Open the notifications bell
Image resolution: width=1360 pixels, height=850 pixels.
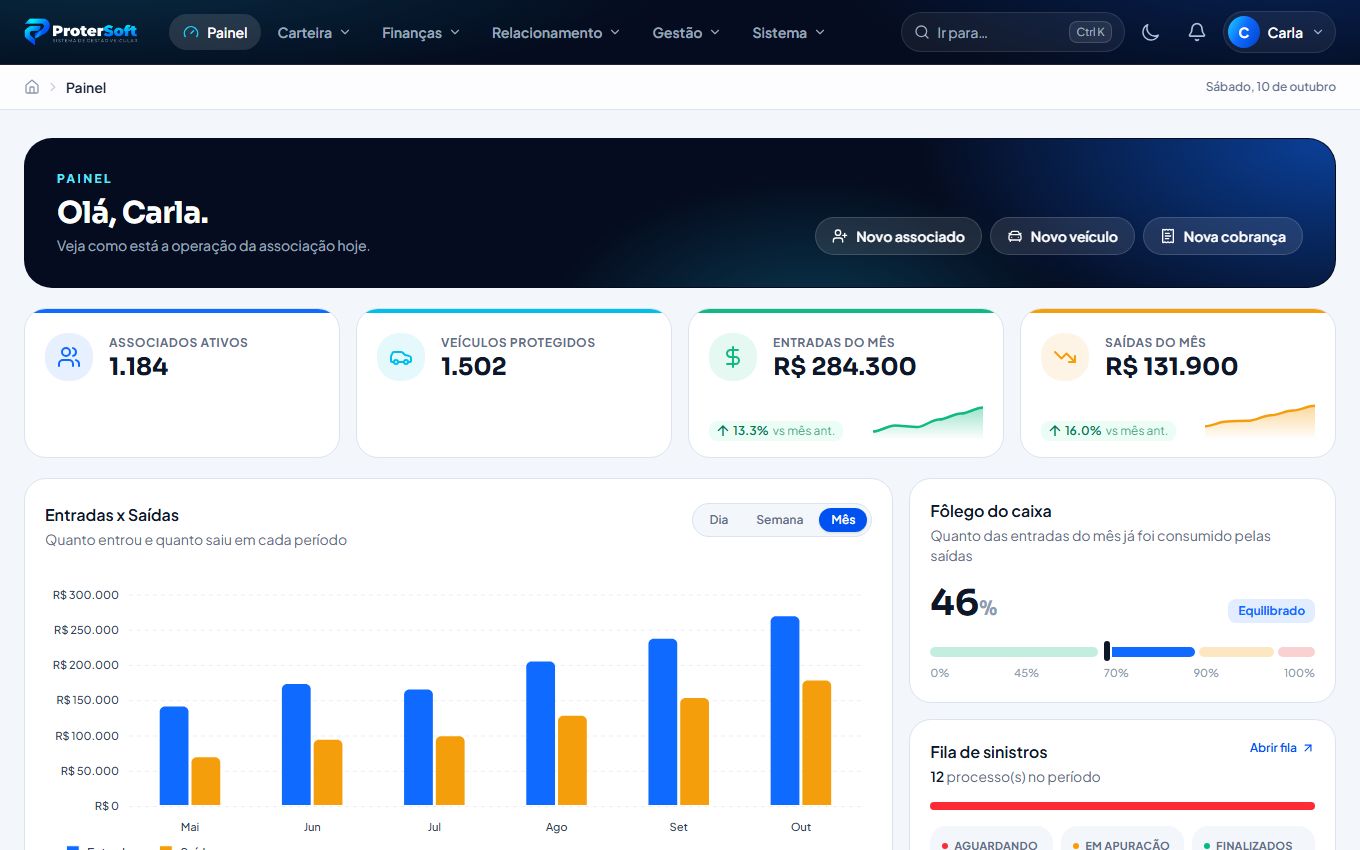[1196, 32]
